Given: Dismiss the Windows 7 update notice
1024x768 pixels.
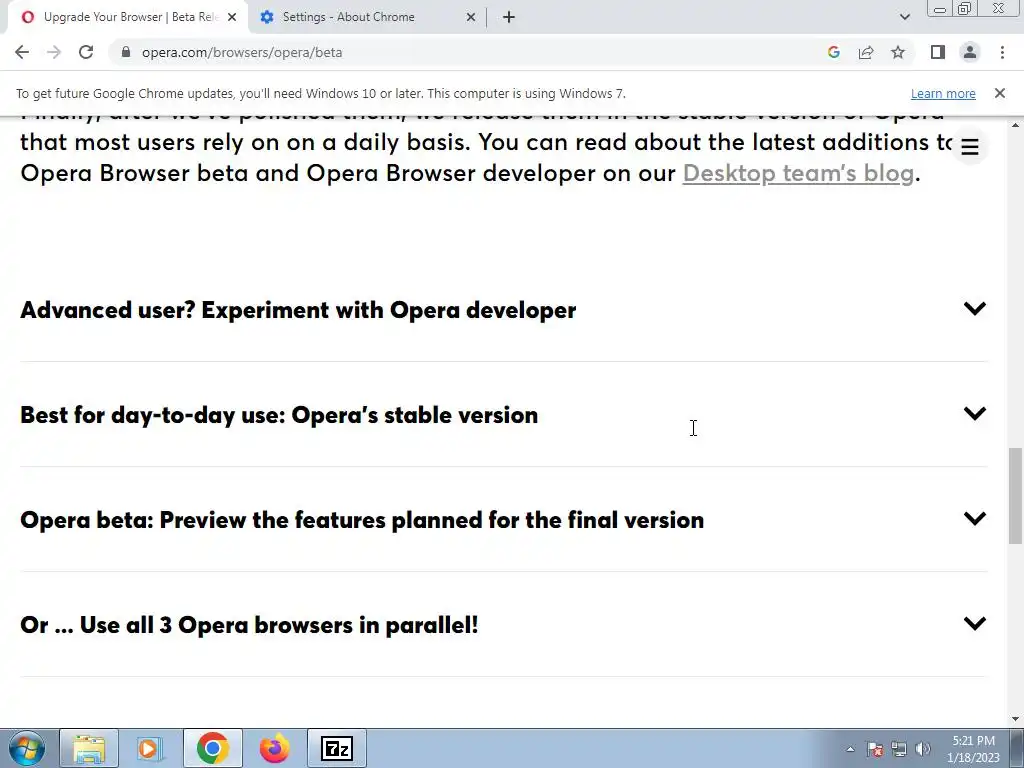Looking at the screenshot, I should 999,93.
